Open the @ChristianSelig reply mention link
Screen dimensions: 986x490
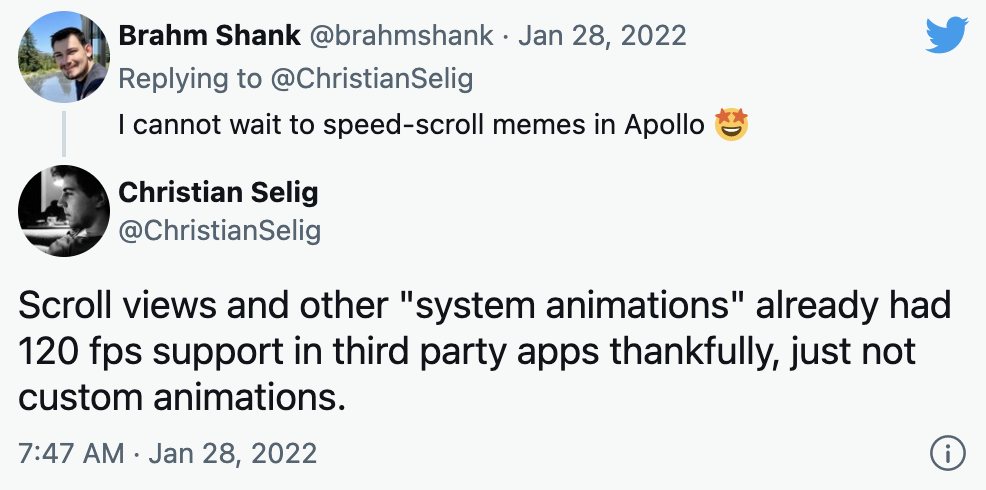click(x=371, y=79)
